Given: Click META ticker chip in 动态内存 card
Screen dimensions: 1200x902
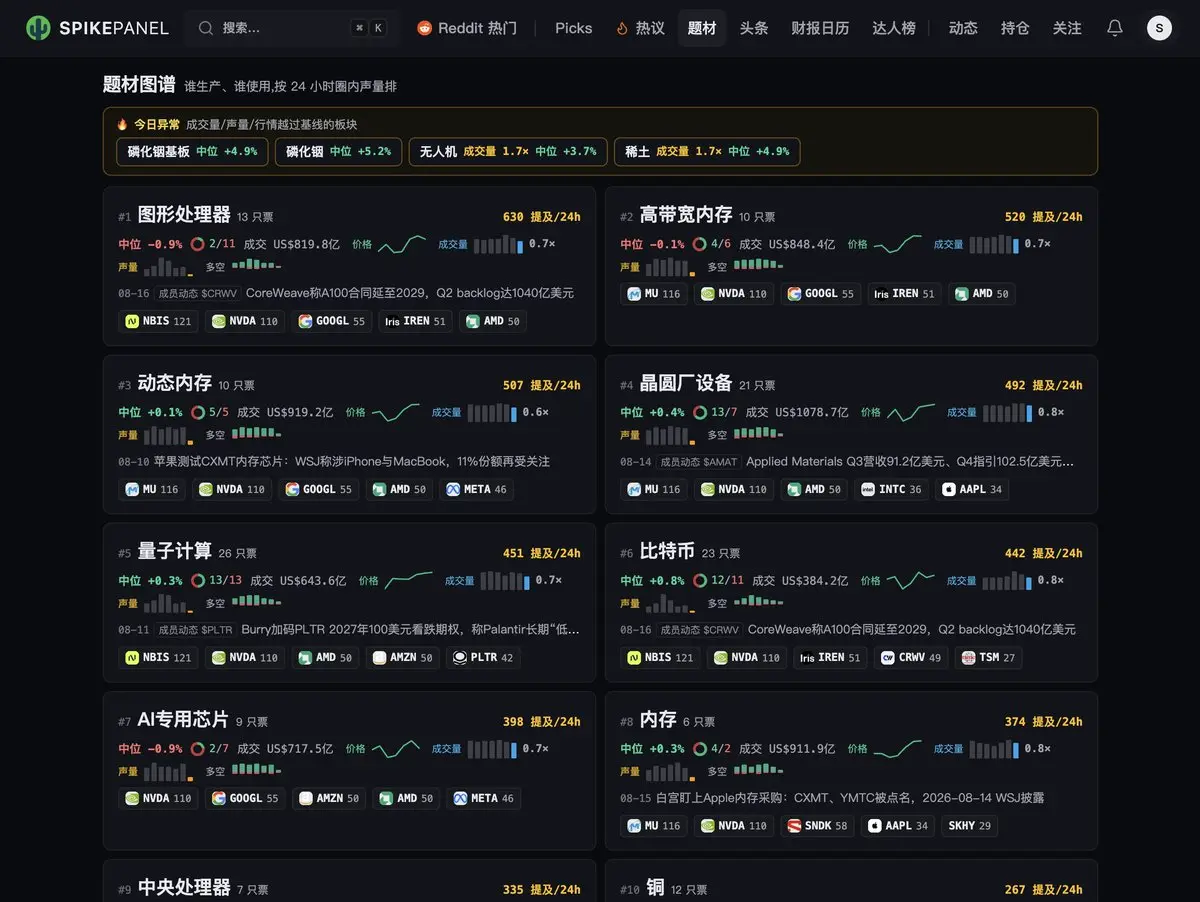Looking at the screenshot, I should pos(477,489).
